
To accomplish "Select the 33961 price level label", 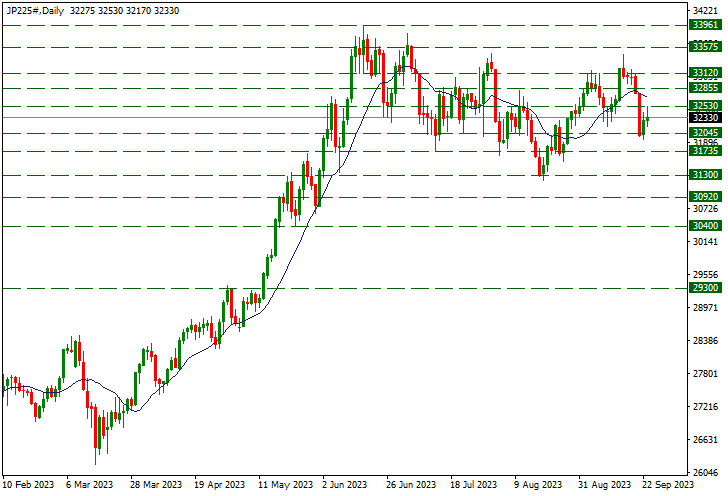I will [x=705, y=25].
